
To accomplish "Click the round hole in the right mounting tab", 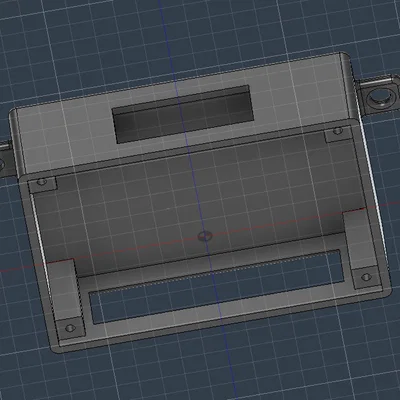I will (379, 98).
